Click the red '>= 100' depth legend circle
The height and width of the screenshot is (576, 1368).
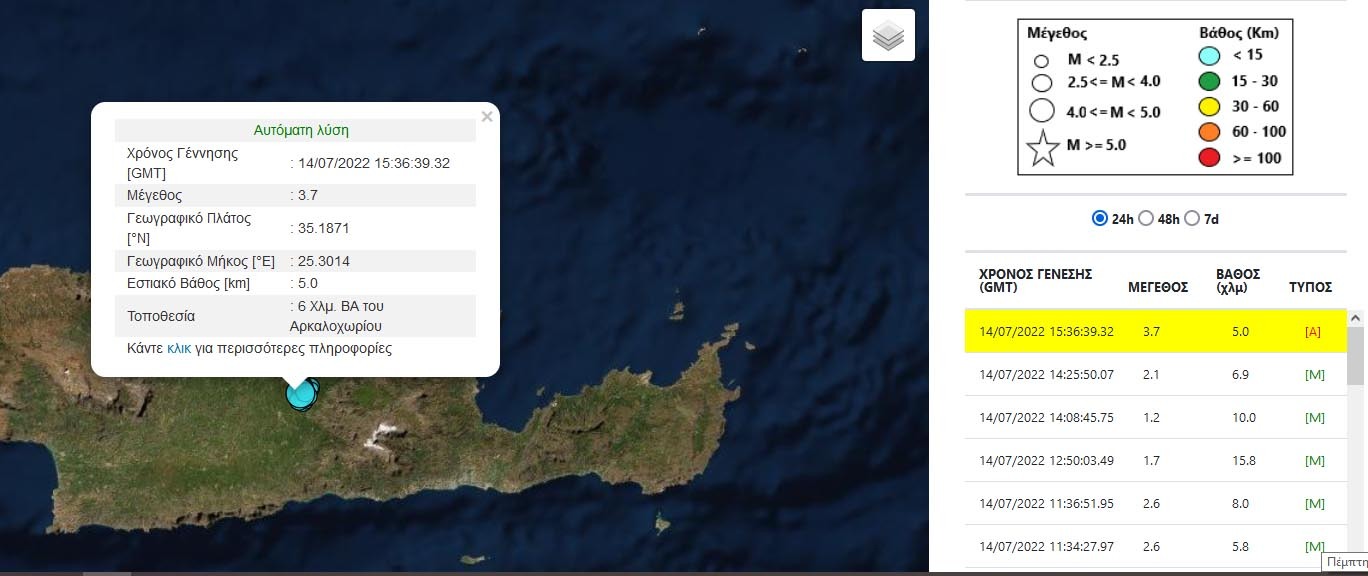click(1209, 157)
